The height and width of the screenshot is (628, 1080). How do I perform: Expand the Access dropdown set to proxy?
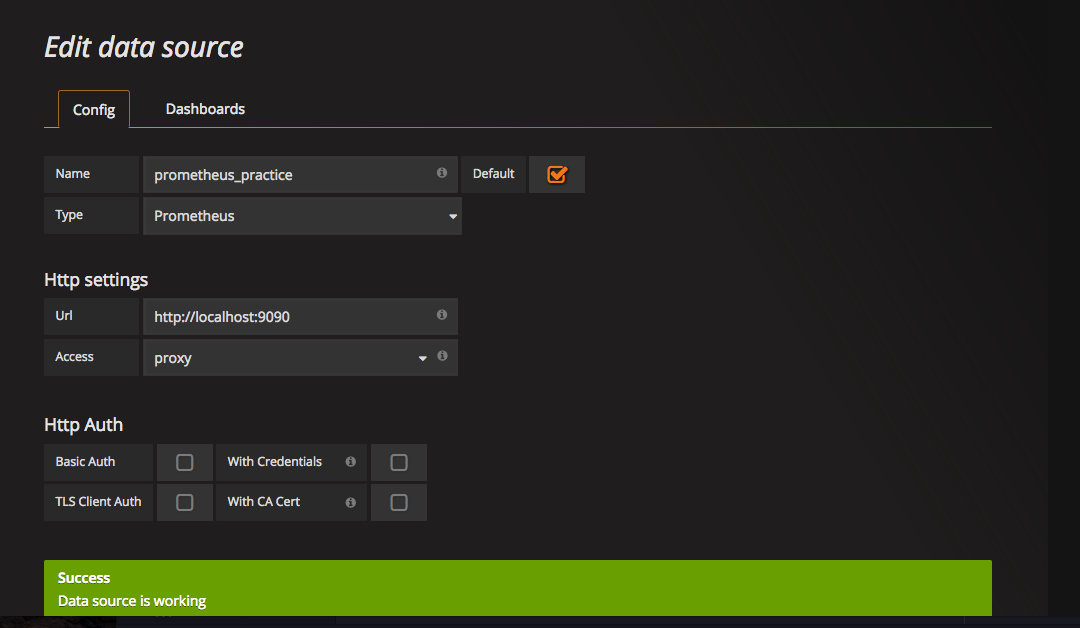288,358
